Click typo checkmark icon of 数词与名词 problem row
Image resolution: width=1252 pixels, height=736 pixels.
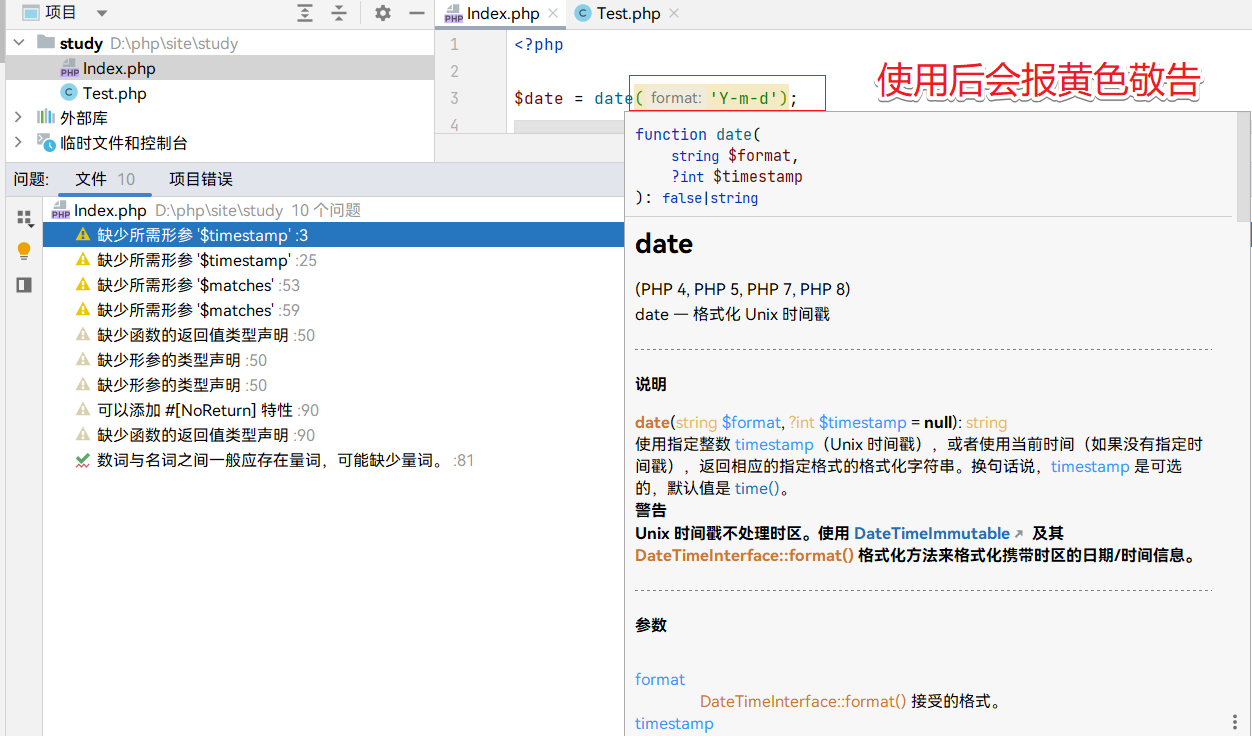tap(83, 460)
